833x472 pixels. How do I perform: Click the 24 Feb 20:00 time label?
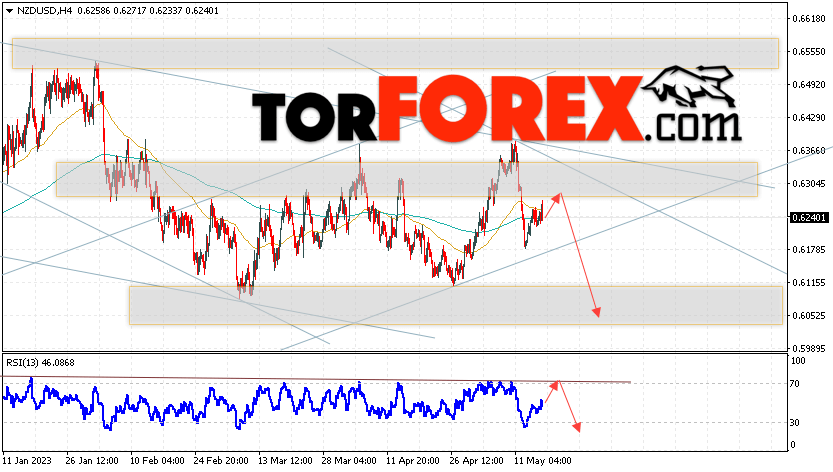(221, 461)
